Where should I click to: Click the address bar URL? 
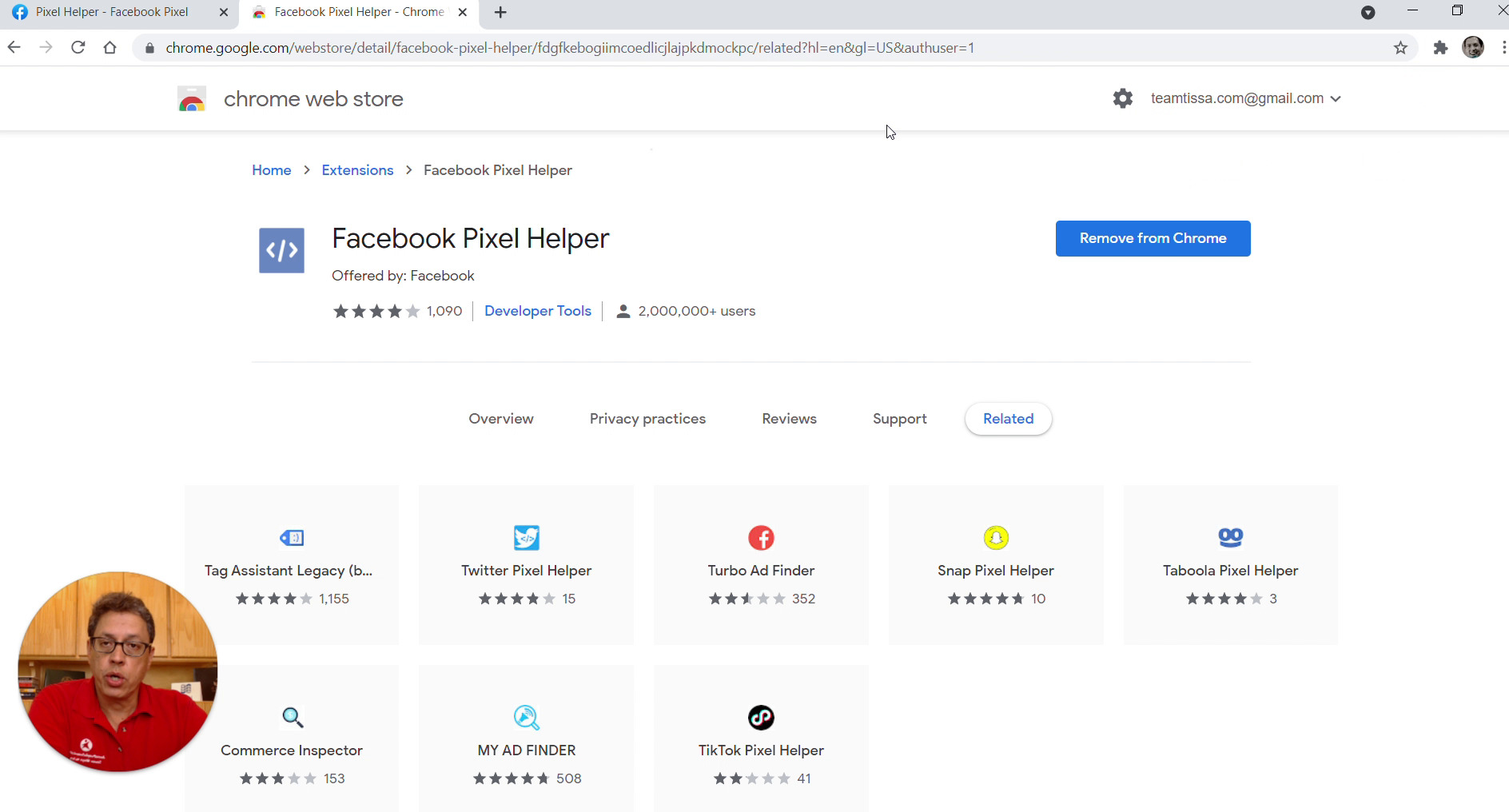(x=570, y=48)
